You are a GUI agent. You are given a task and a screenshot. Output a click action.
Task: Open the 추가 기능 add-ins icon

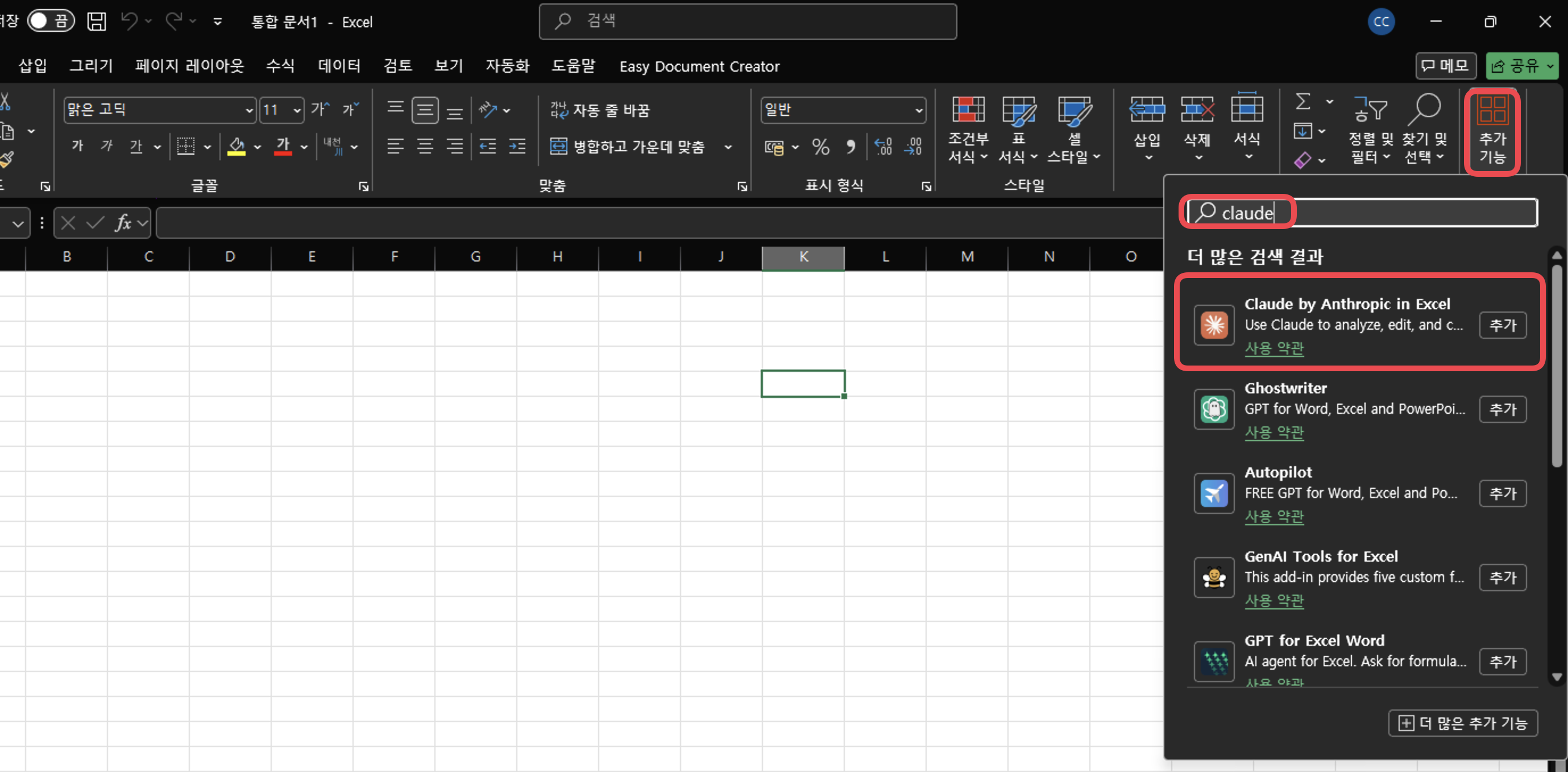pyautogui.click(x=1492, y=130)
